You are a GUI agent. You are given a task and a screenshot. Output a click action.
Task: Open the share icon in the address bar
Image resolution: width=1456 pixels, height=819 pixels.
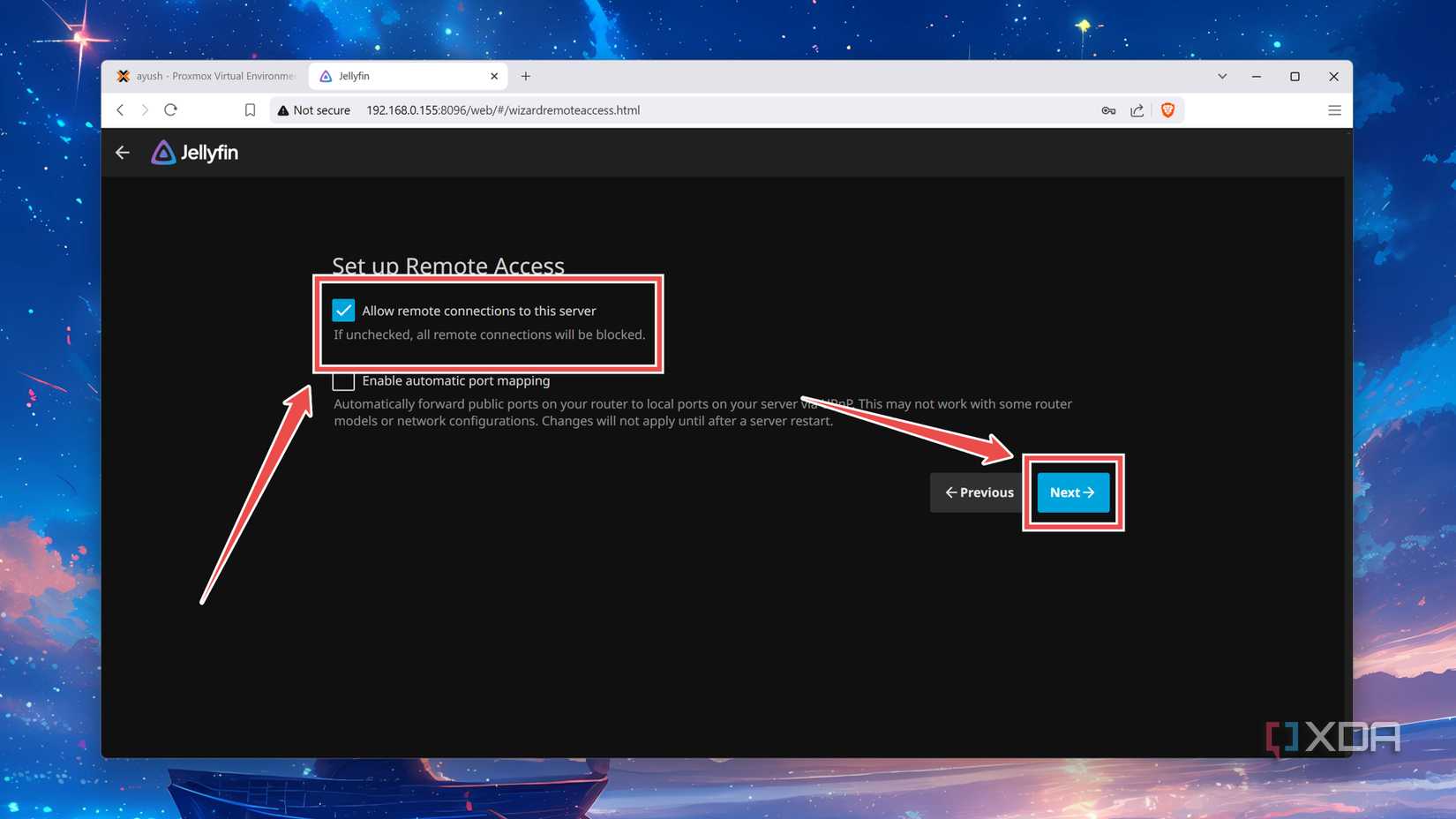(x=1137, y=109)
